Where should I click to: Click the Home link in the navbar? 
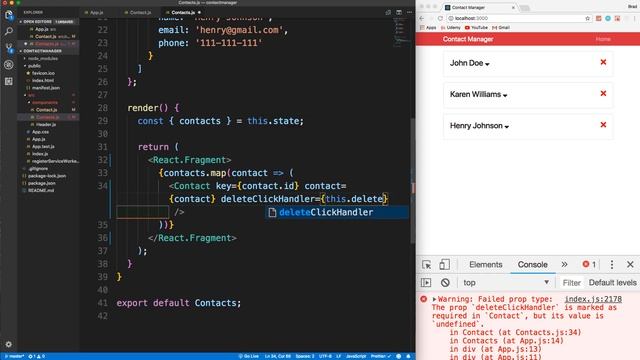click(603, 39)
